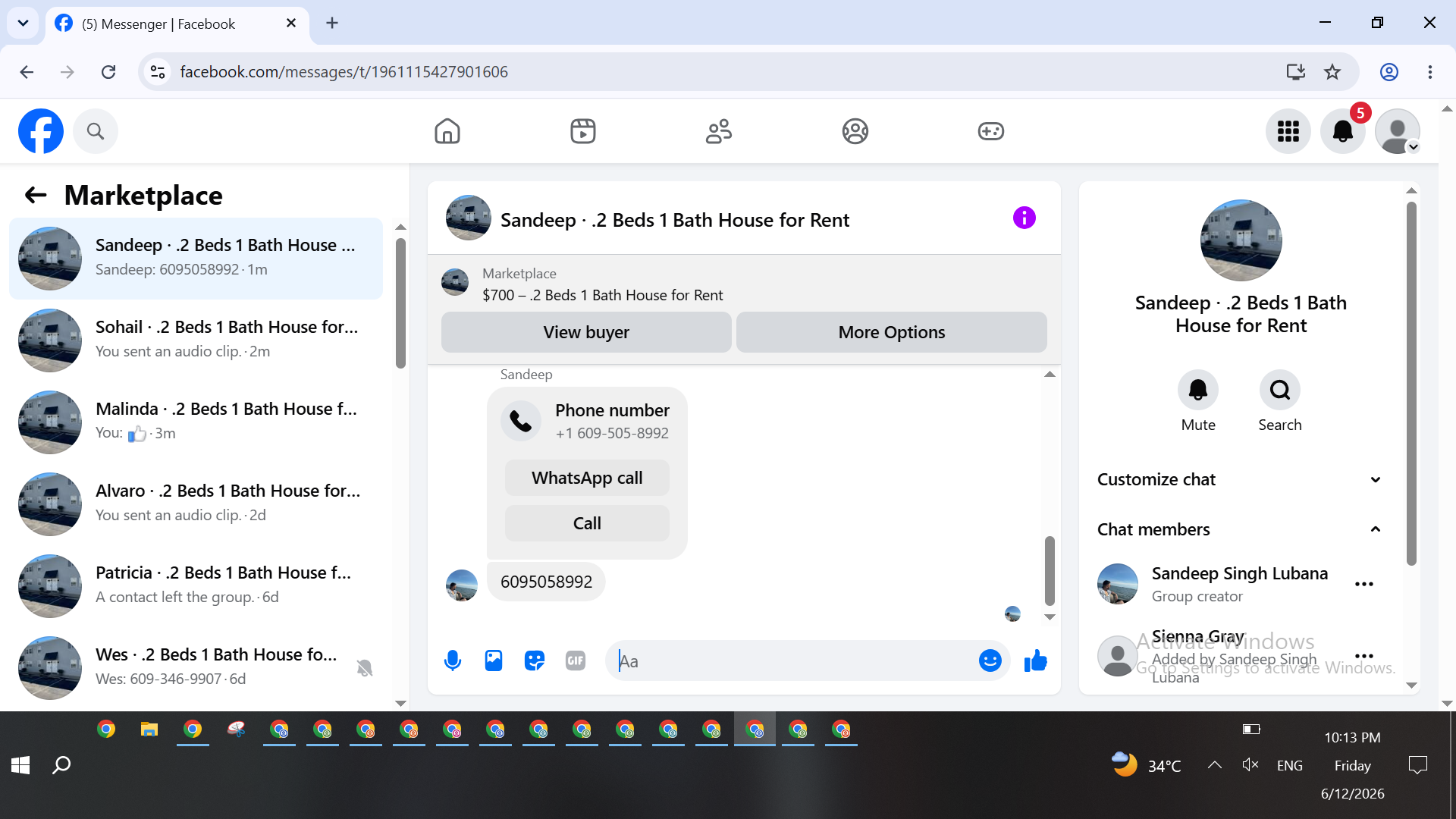Click the Facebook logo
Viewport: 1456px width, 819px height.
41,131
